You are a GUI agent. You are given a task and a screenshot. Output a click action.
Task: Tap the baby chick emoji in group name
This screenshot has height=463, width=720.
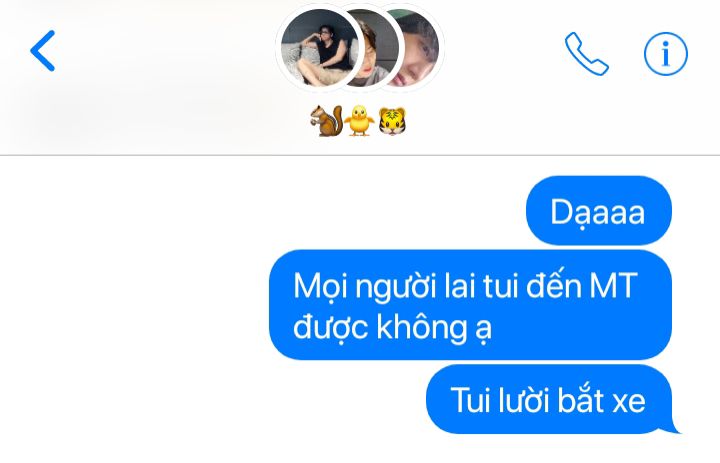(360, 121)
